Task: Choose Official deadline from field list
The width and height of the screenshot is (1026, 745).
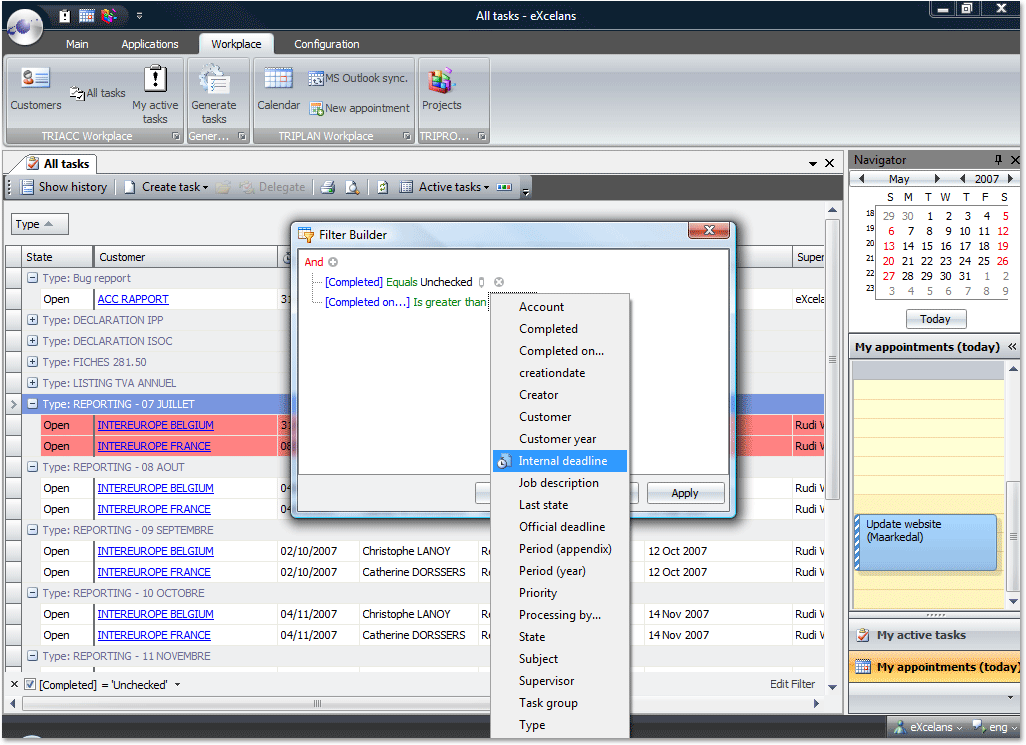Action: click(x=561, y=527)
